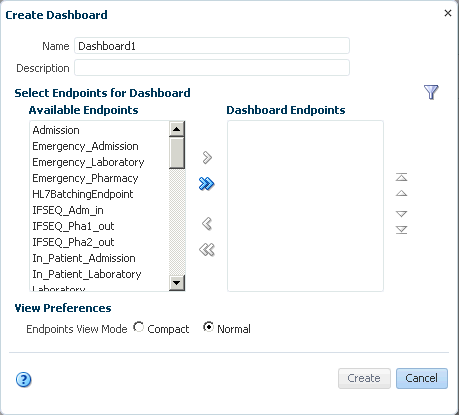Remove selected endpoint from dashboard list
The image size is (459, 415).
tap(207, 224)
